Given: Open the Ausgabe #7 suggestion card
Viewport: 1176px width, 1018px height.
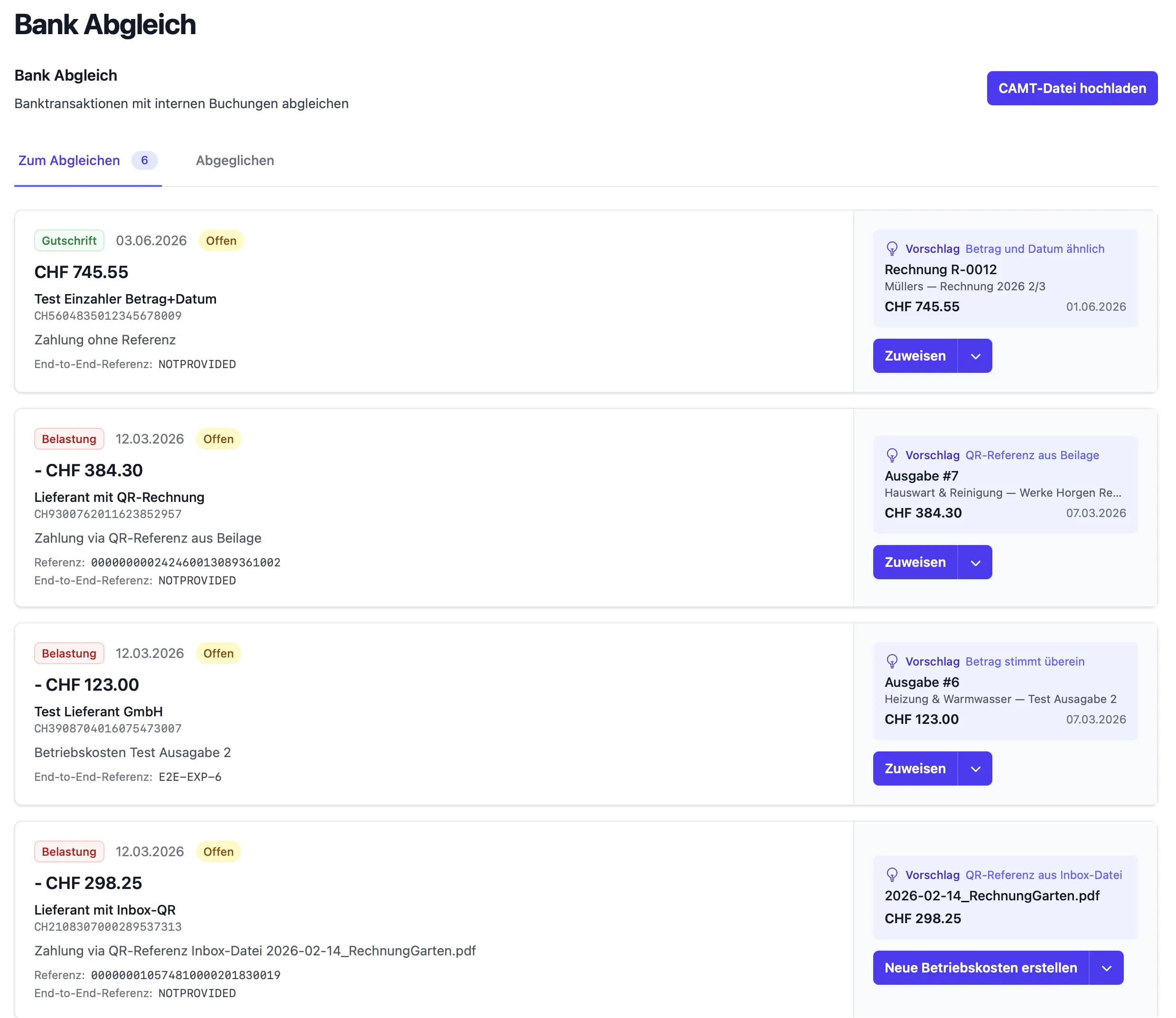Looking at the screenshot, I should [x=1004, y=485].
